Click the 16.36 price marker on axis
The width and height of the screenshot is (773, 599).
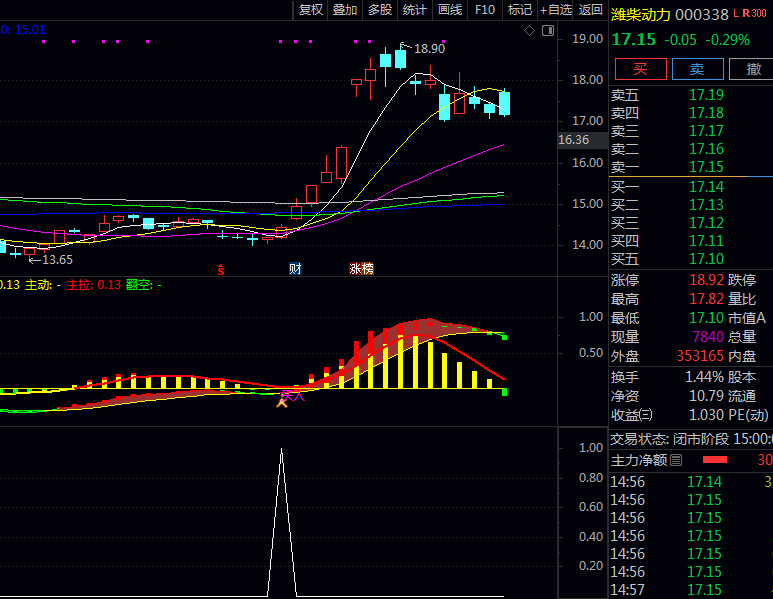(574, 140)
